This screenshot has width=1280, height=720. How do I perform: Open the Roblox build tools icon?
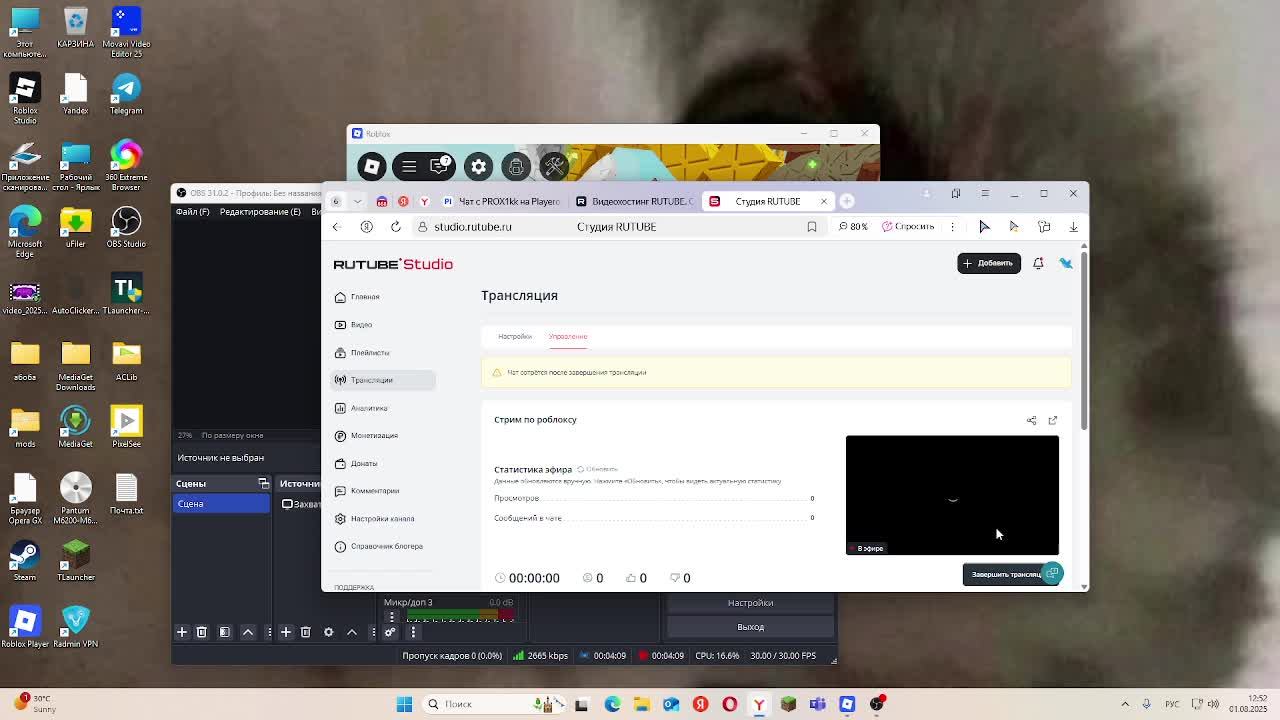click(x=554, y=166)
